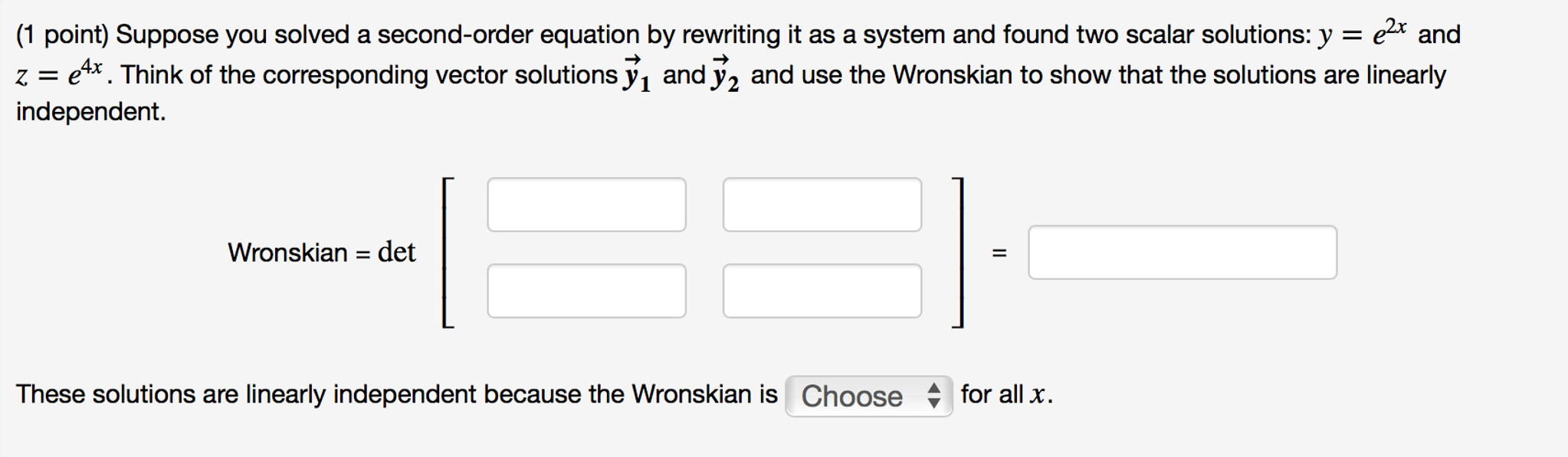Click the word 'independent.' ending the first paragraph
Viewport: 1568px width, 457px height.
pyautogui.click(x=91, y=112)
